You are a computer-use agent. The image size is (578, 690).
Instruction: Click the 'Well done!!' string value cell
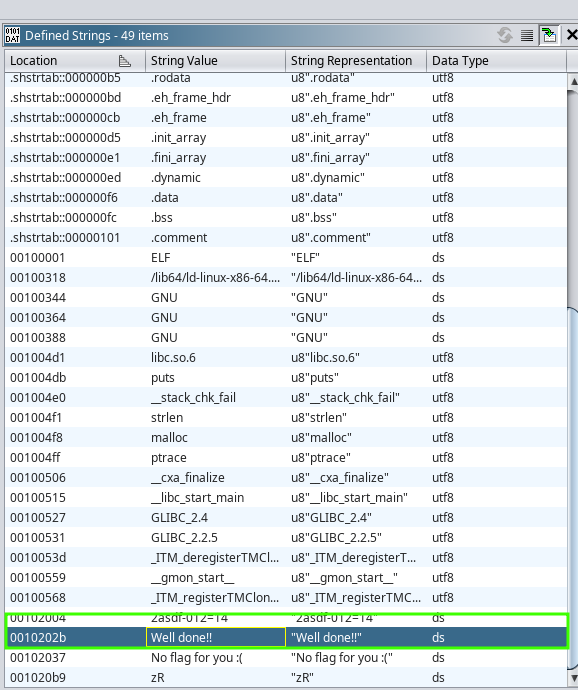216,638
